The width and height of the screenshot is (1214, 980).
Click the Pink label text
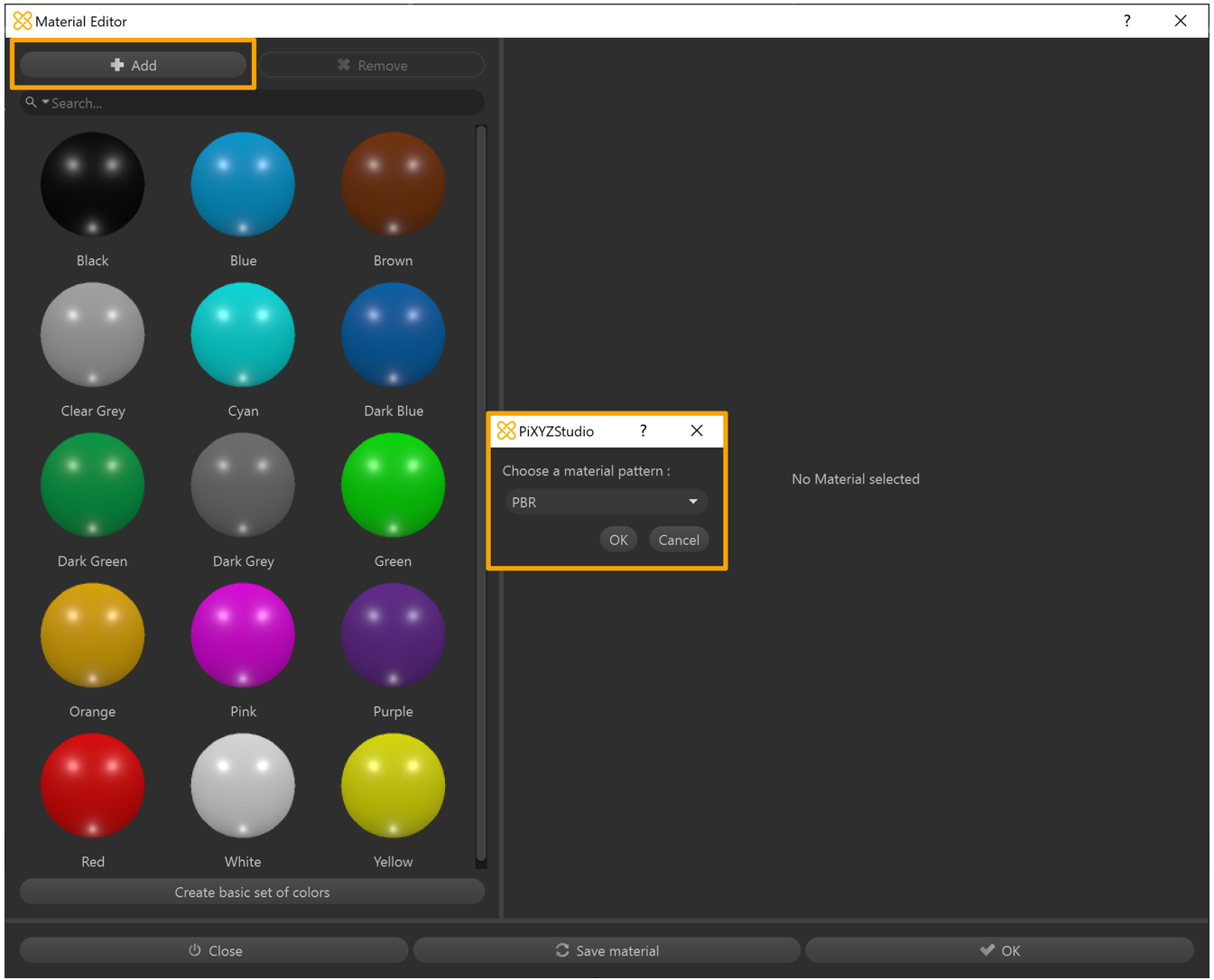pyautogui.click(x=243, y=711)
